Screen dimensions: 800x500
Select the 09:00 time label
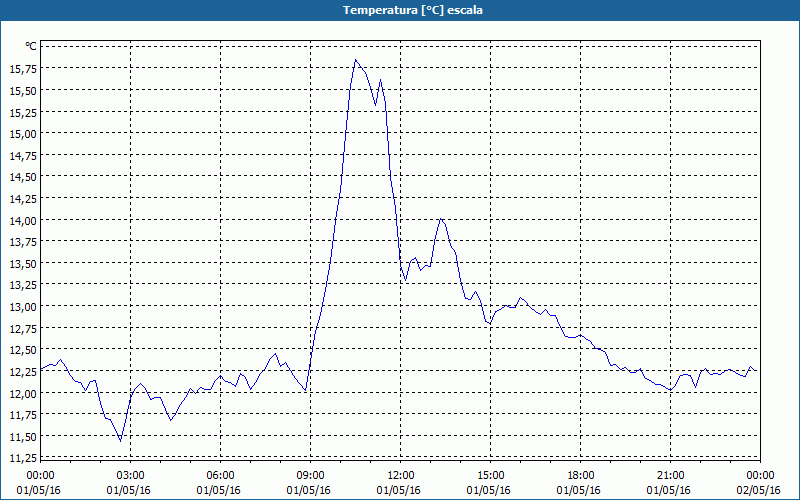click(310, 476)
